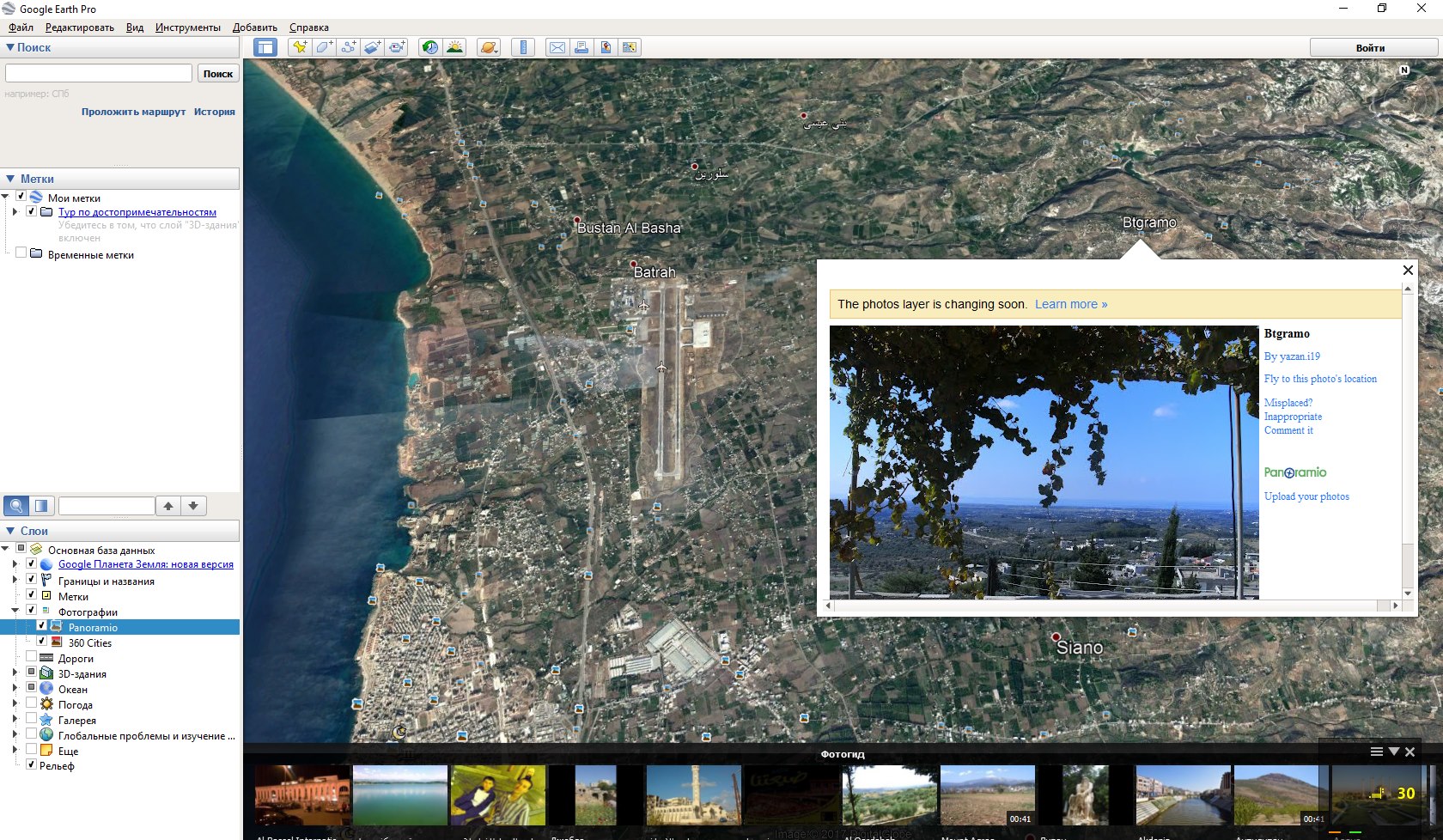Click the balloon's vertical scrollbar
This screenshot has height=840, width=1443.
pos(1408,441)
